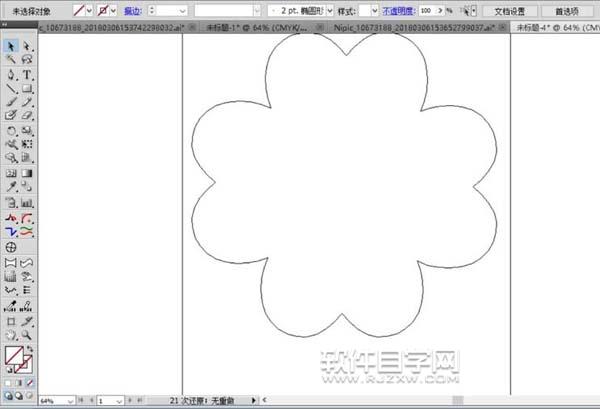This screenshot has height=409, width=600.
Task: Close the 未标题-1* document tab
Action: (319, 28)
